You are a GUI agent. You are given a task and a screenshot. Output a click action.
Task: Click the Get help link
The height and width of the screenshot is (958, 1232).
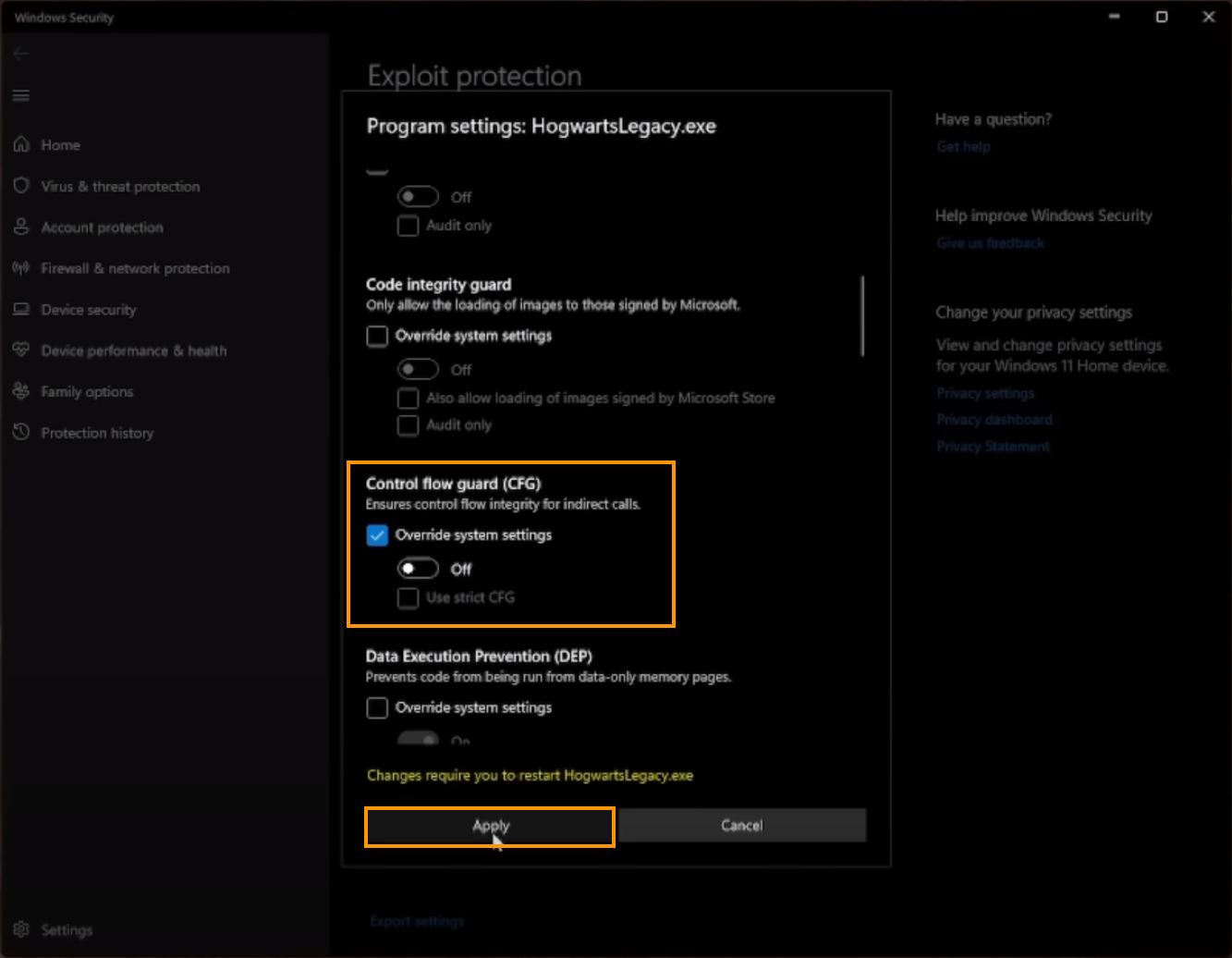tap(963, 146)
